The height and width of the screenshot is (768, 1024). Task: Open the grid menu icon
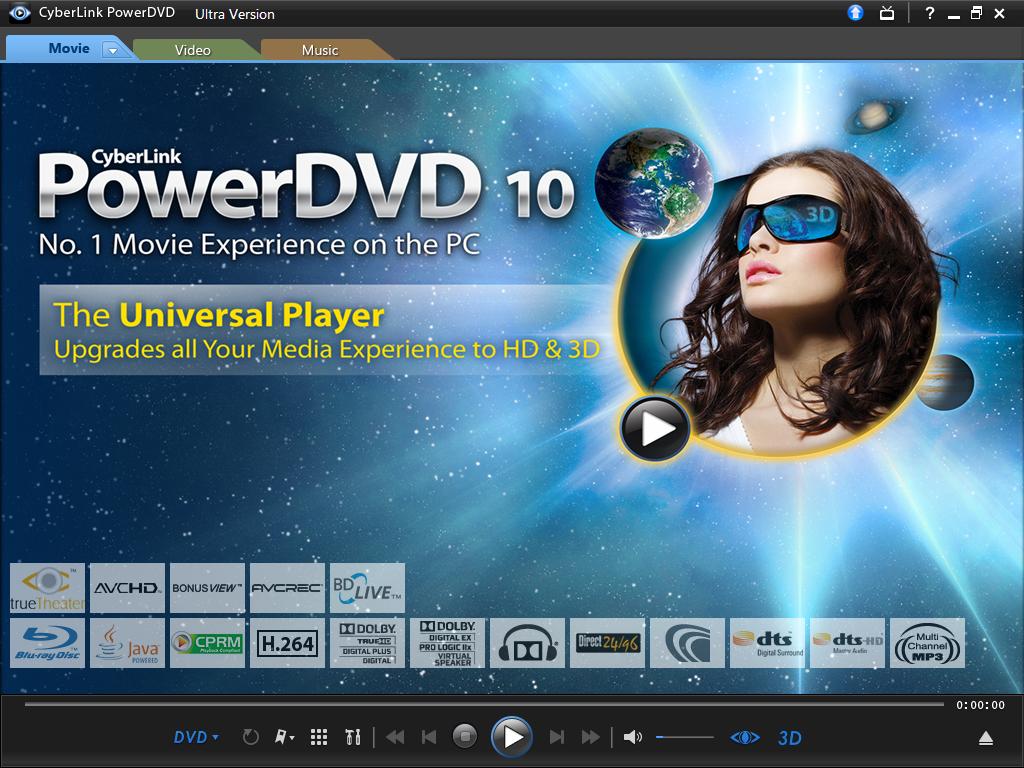(319, 737)
